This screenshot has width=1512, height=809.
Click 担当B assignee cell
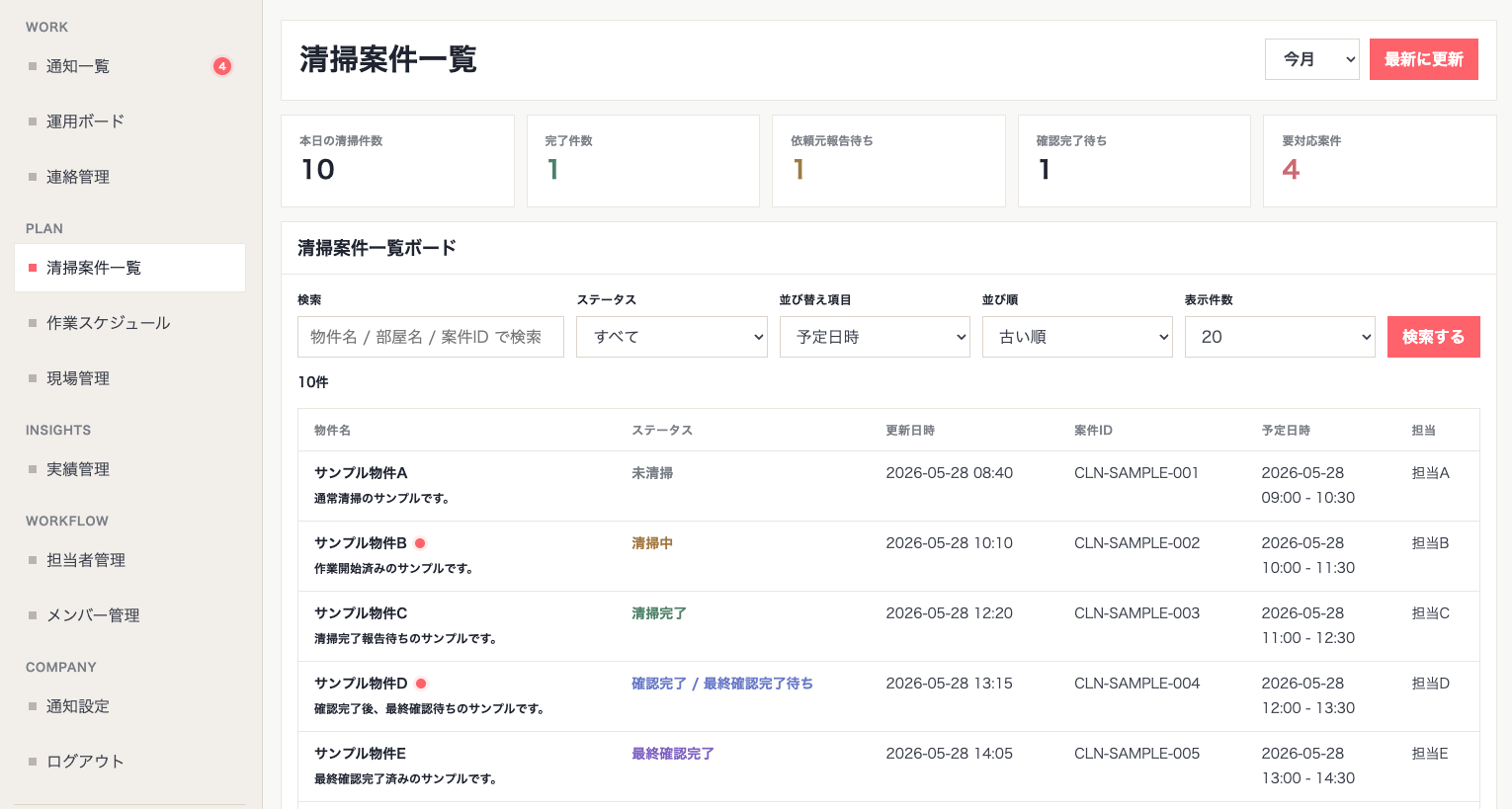[1430, 543]
